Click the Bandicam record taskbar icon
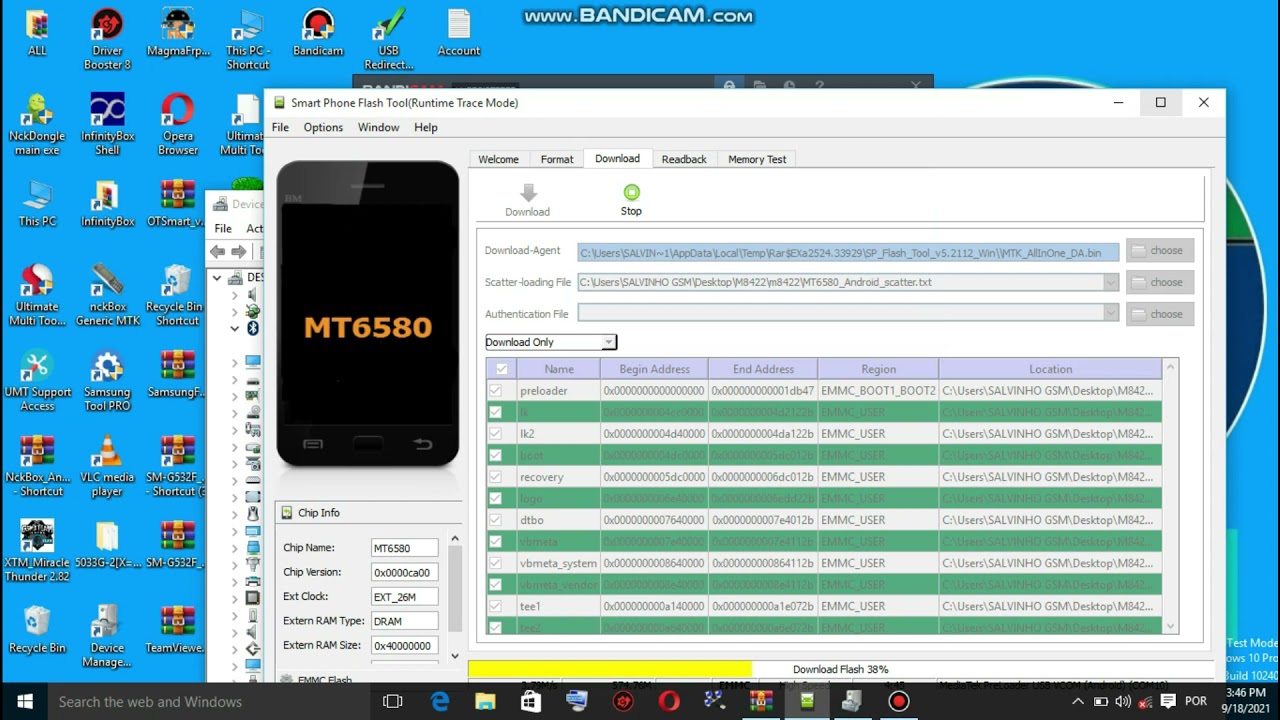 (x=898, y=701)
